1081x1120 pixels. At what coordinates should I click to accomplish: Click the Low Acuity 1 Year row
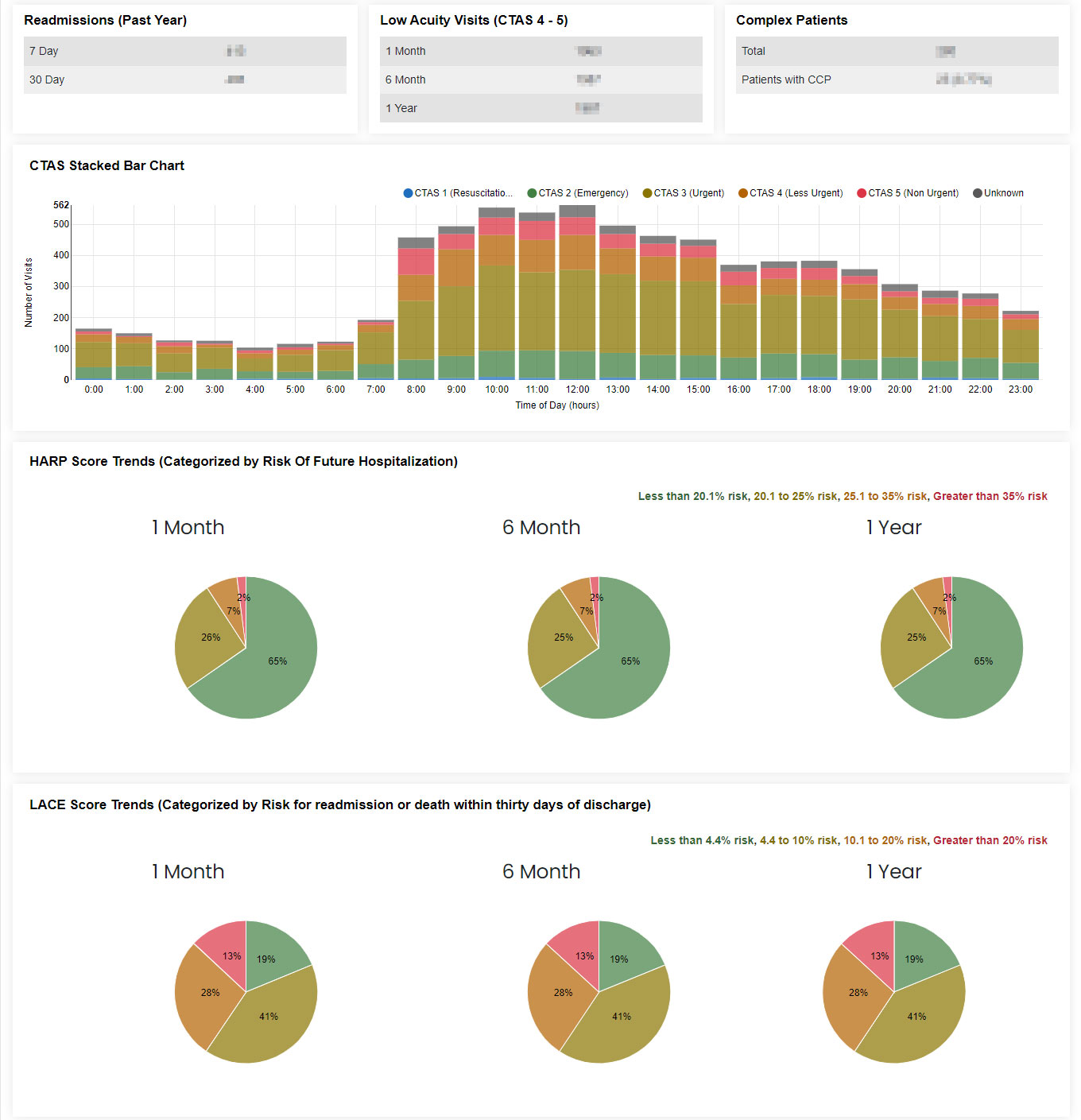pos(541,108)
